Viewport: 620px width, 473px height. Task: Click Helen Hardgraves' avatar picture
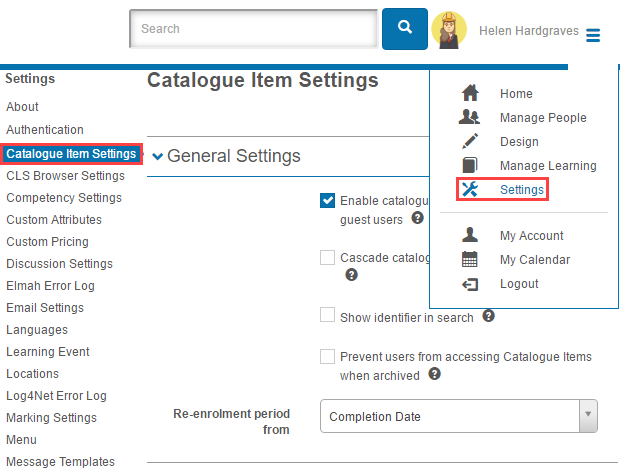(449, 31)
